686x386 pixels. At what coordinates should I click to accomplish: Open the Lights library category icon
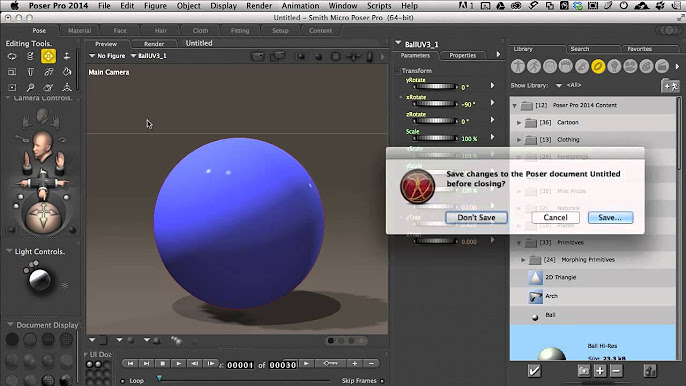click(614, 66)
